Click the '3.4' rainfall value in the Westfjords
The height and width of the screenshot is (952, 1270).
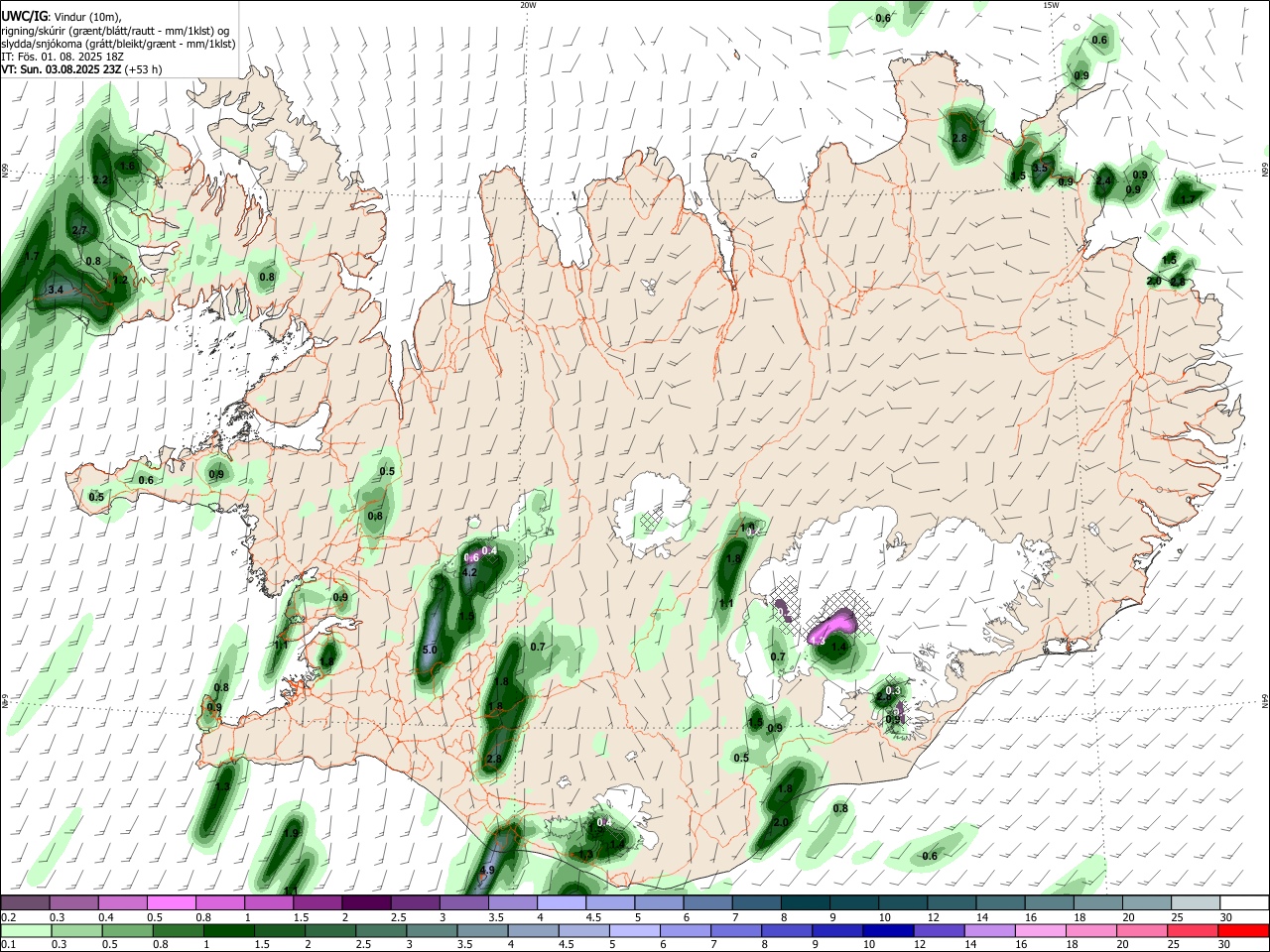(56, 290)
